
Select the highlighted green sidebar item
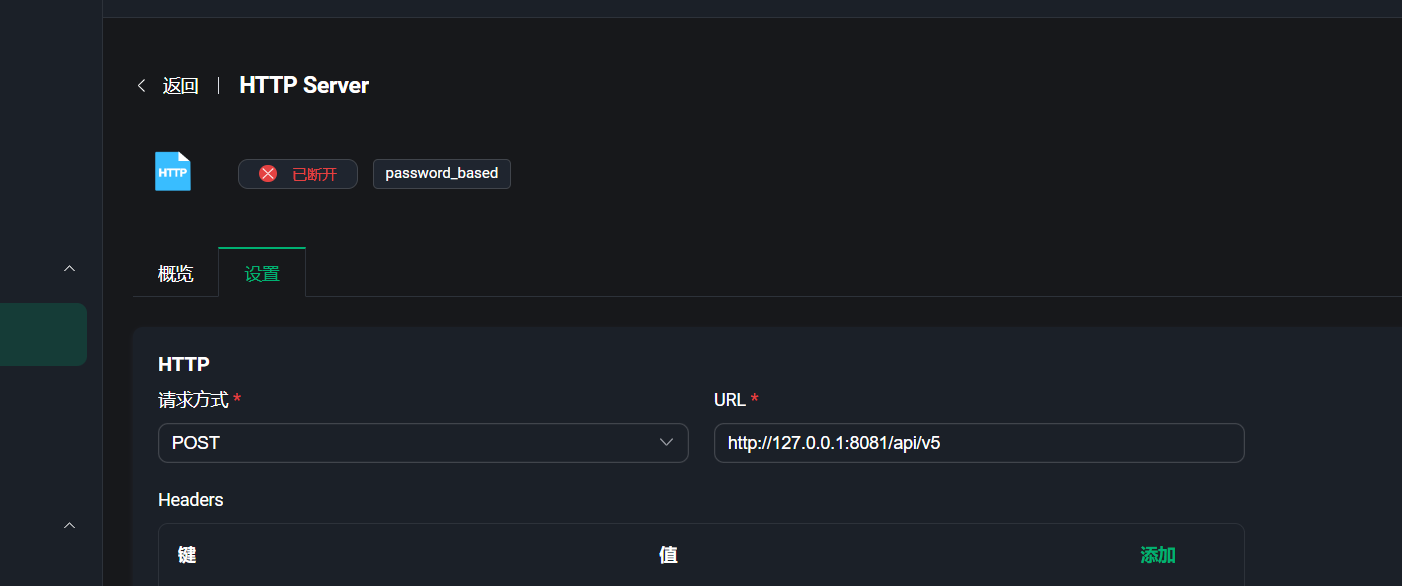pos(43,334)
